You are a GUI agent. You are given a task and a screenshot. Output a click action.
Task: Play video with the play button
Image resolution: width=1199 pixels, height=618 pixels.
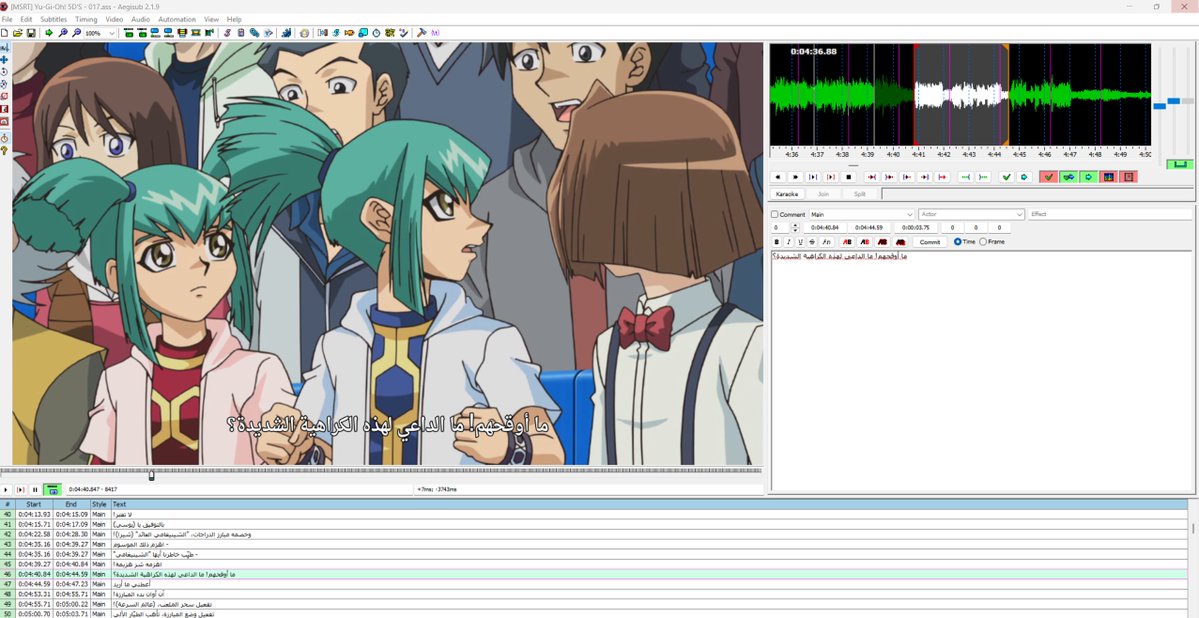pos(6,490)
